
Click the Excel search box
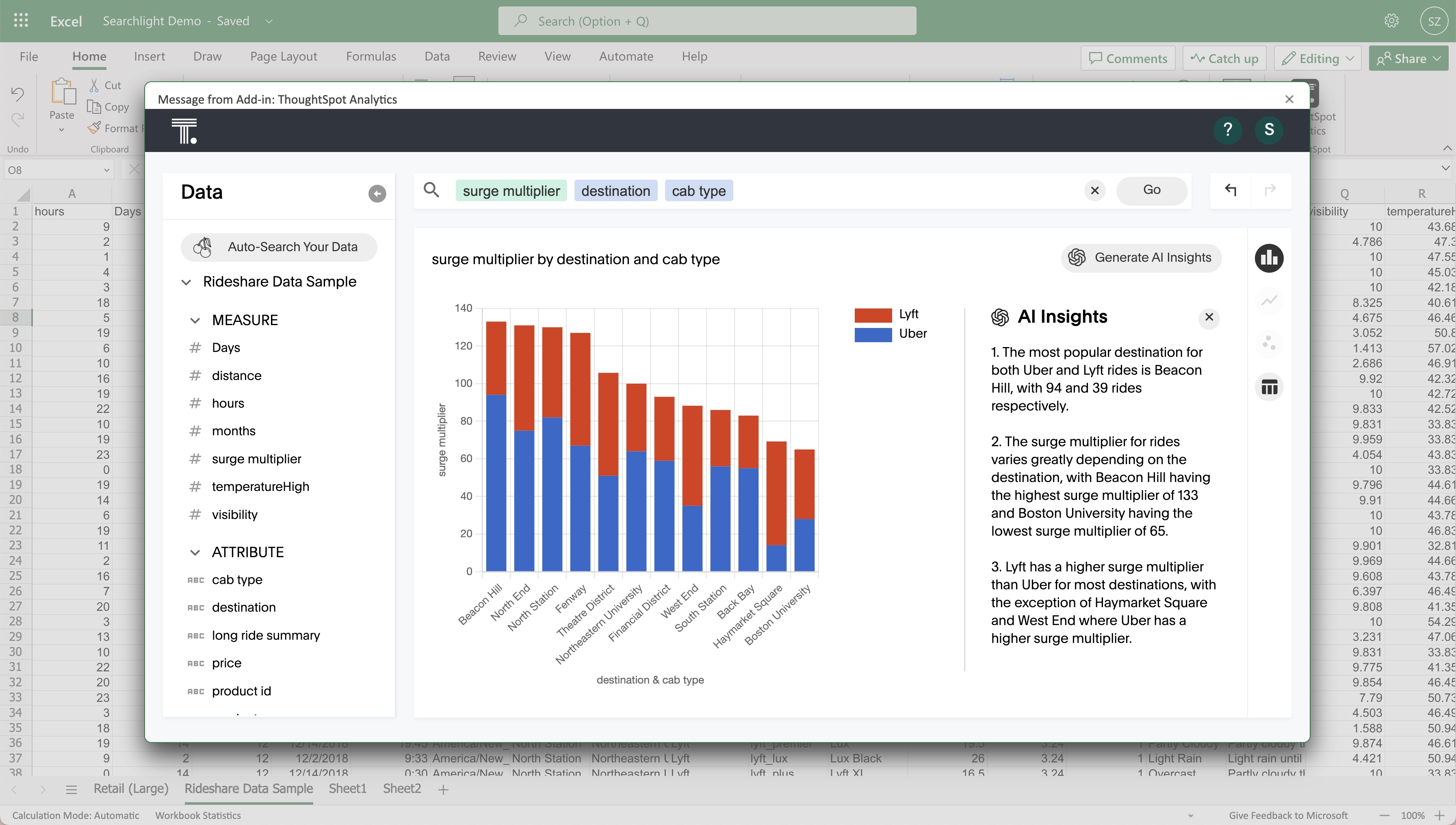707,21
